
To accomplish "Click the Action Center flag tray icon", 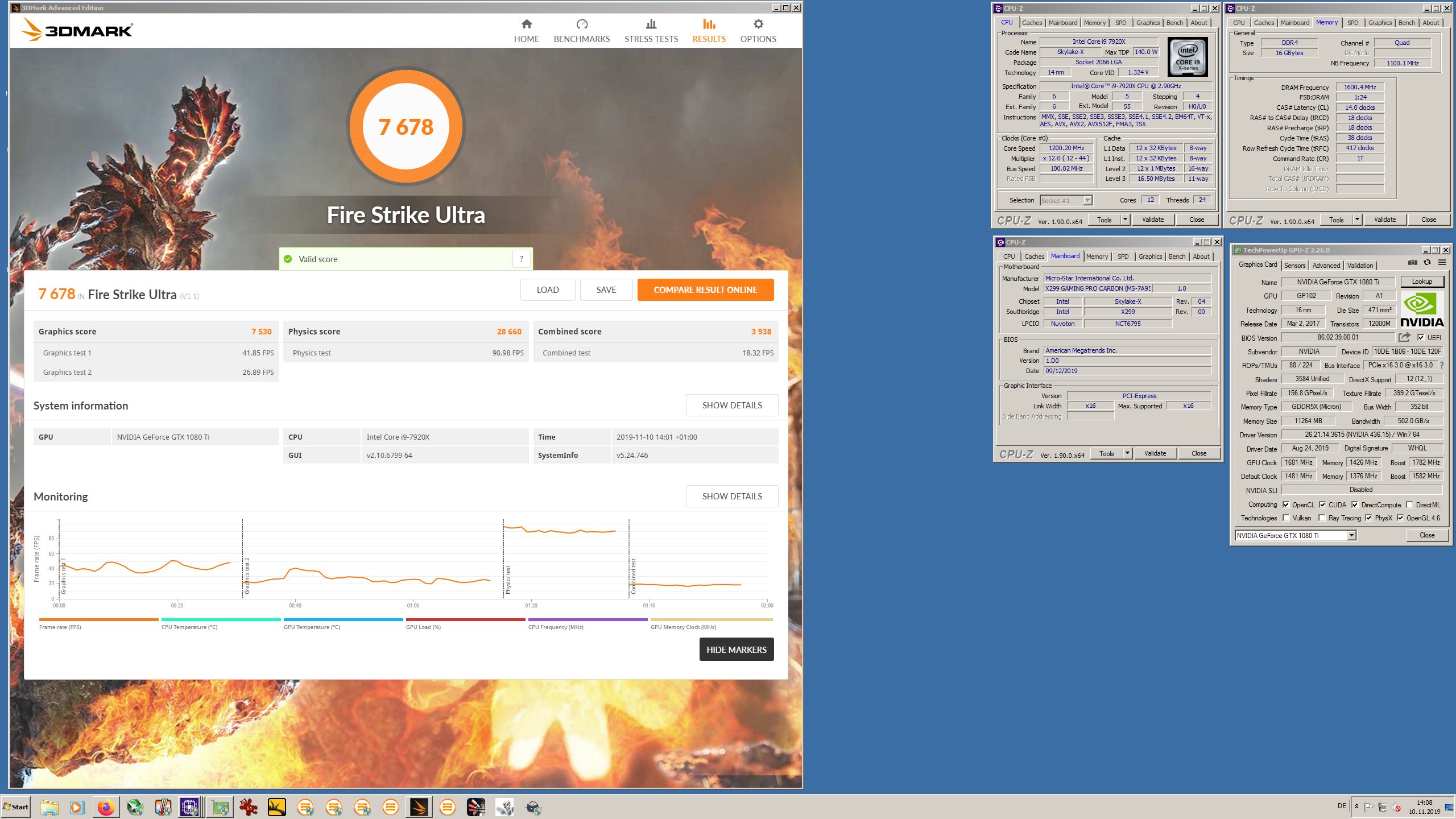I will tap(1369, 807).
